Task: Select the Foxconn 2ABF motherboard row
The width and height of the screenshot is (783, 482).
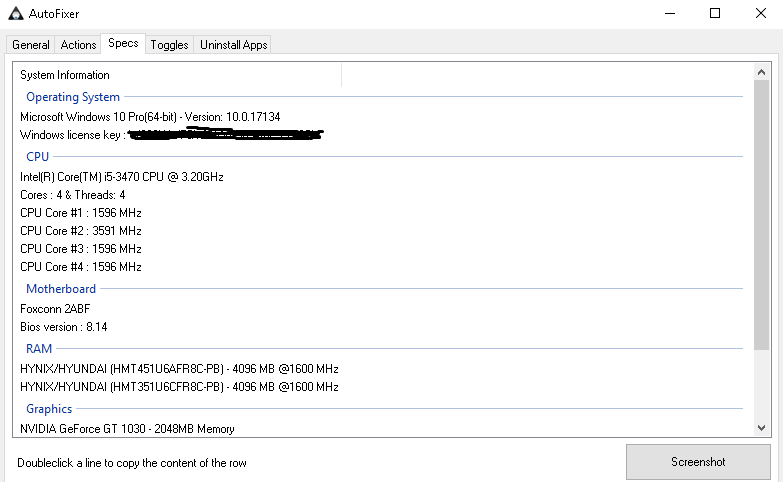Action: pos(55,309)
